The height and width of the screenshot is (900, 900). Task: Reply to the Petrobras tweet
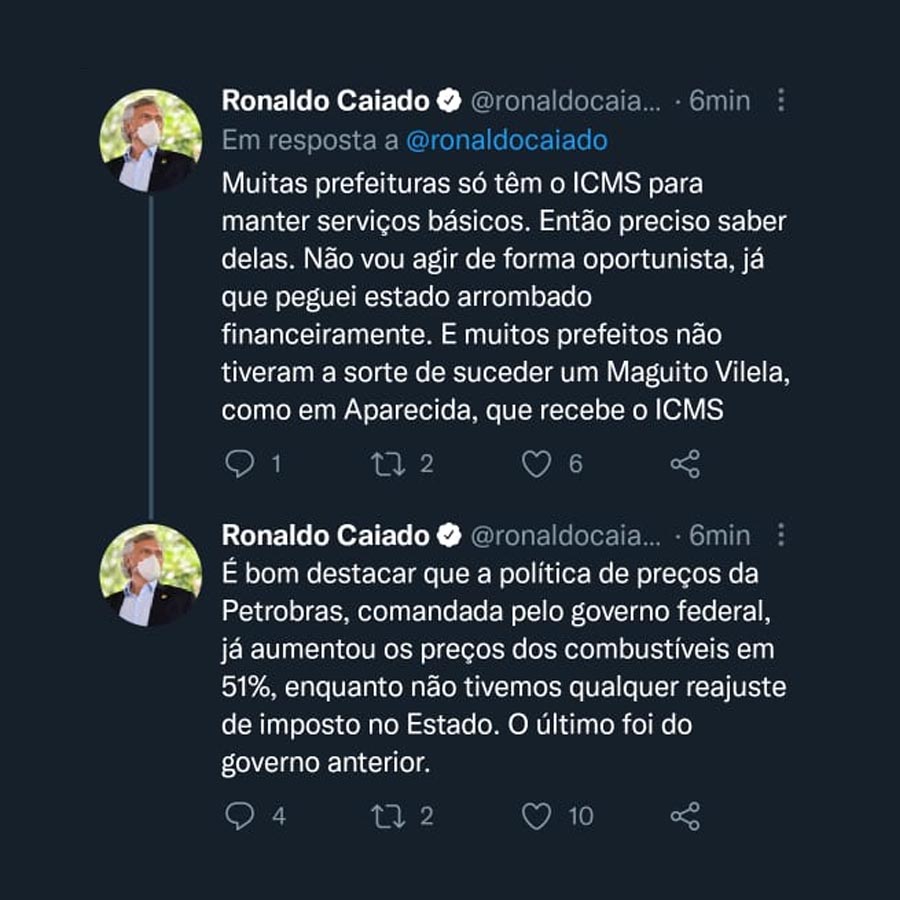pos(239,816)
